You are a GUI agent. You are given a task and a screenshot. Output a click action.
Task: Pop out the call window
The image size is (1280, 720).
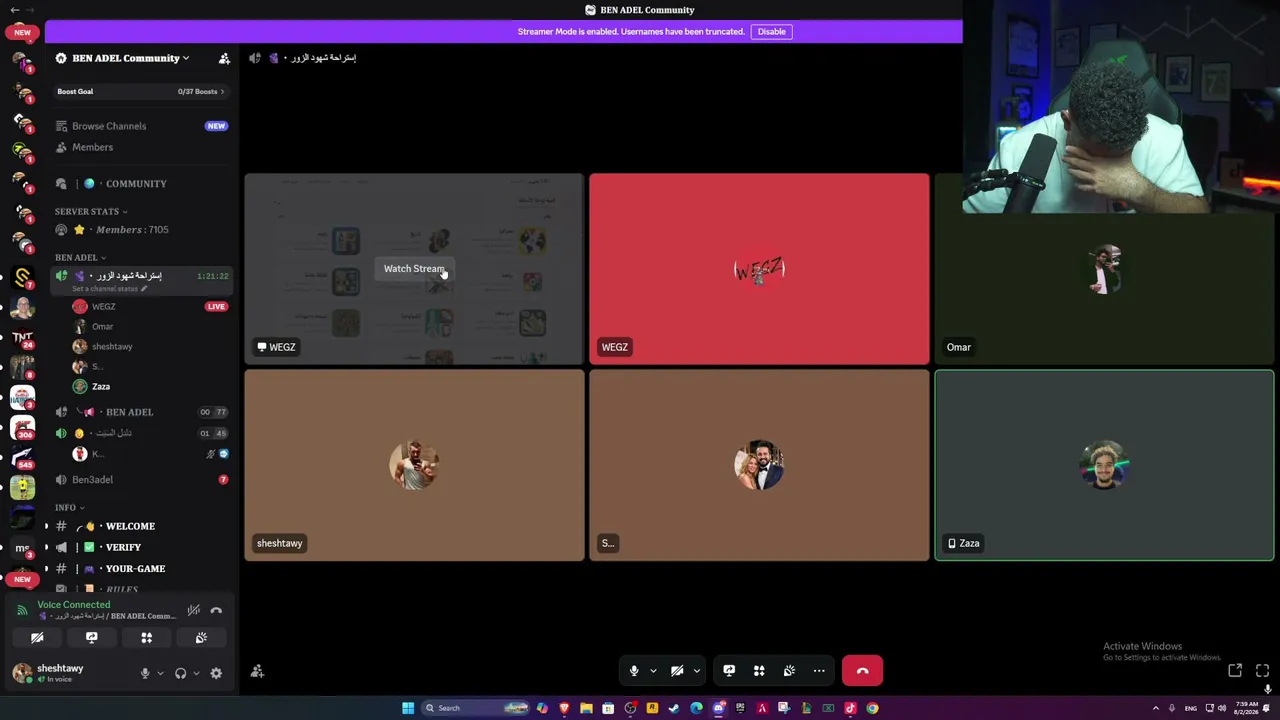click(x=1235, y=671)
